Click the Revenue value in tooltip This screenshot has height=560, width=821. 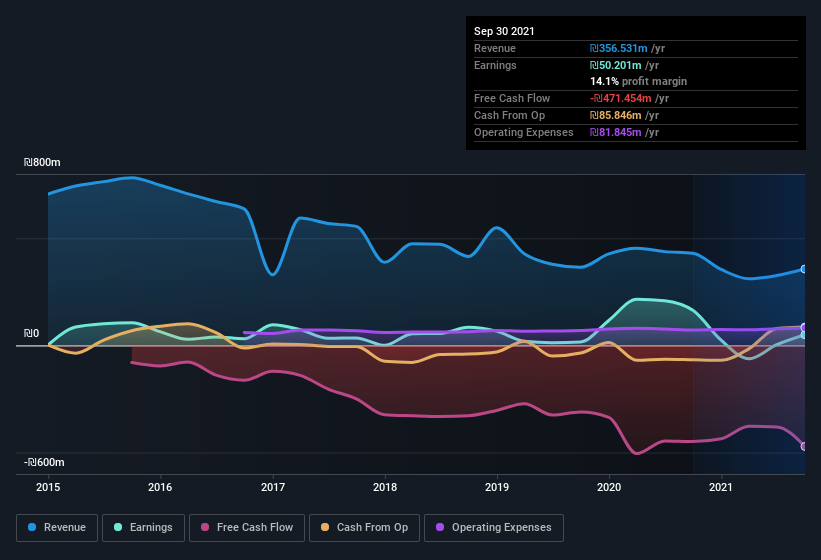pos(629,48)
